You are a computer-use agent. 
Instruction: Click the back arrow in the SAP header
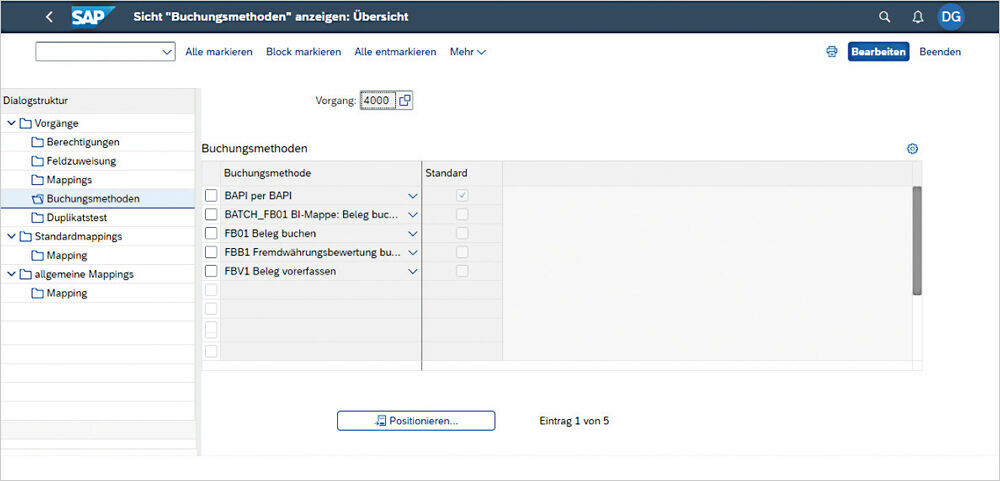pyautogui.click(x=49, y=17)
